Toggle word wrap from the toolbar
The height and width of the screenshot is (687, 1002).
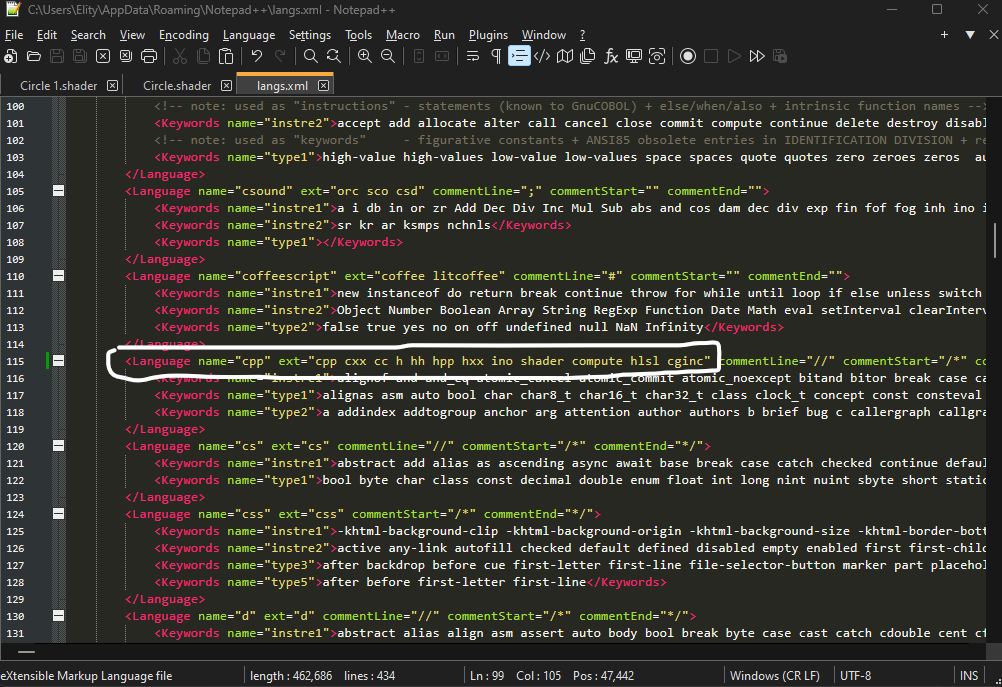coord(473,56)
